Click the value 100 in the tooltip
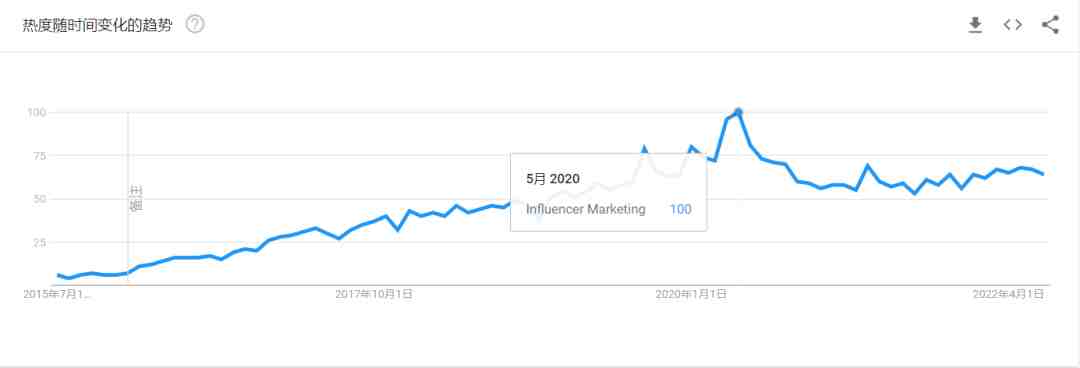1080x368 pixels. [680, 209]
